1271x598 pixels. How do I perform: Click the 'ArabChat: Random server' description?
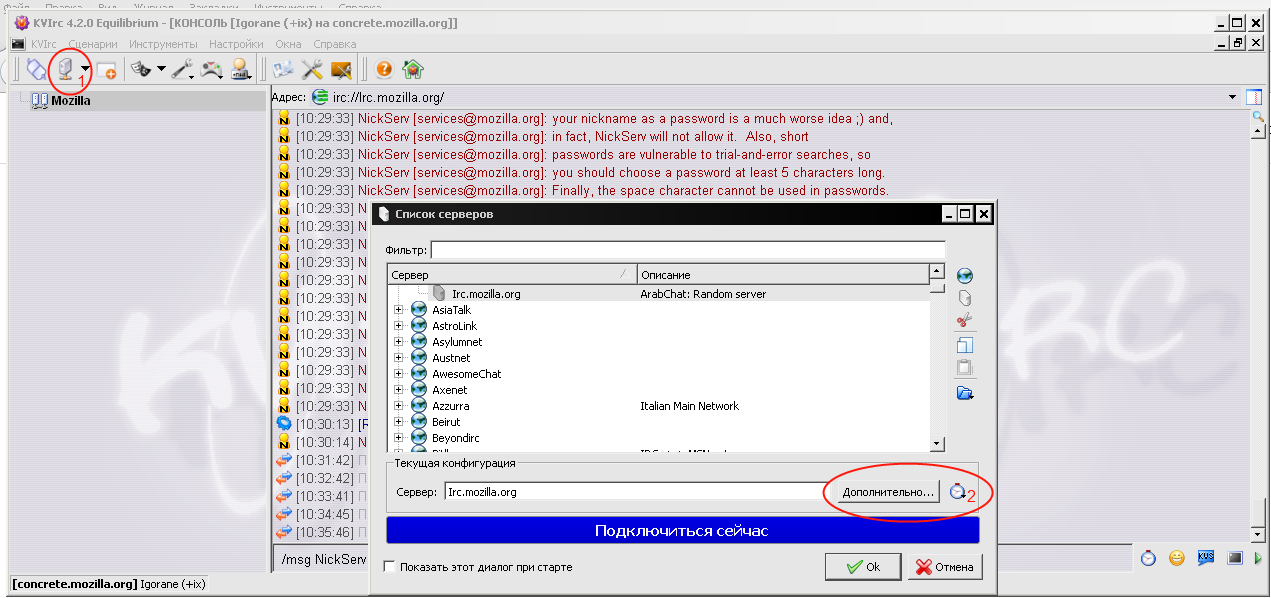(x=702, y=294)
